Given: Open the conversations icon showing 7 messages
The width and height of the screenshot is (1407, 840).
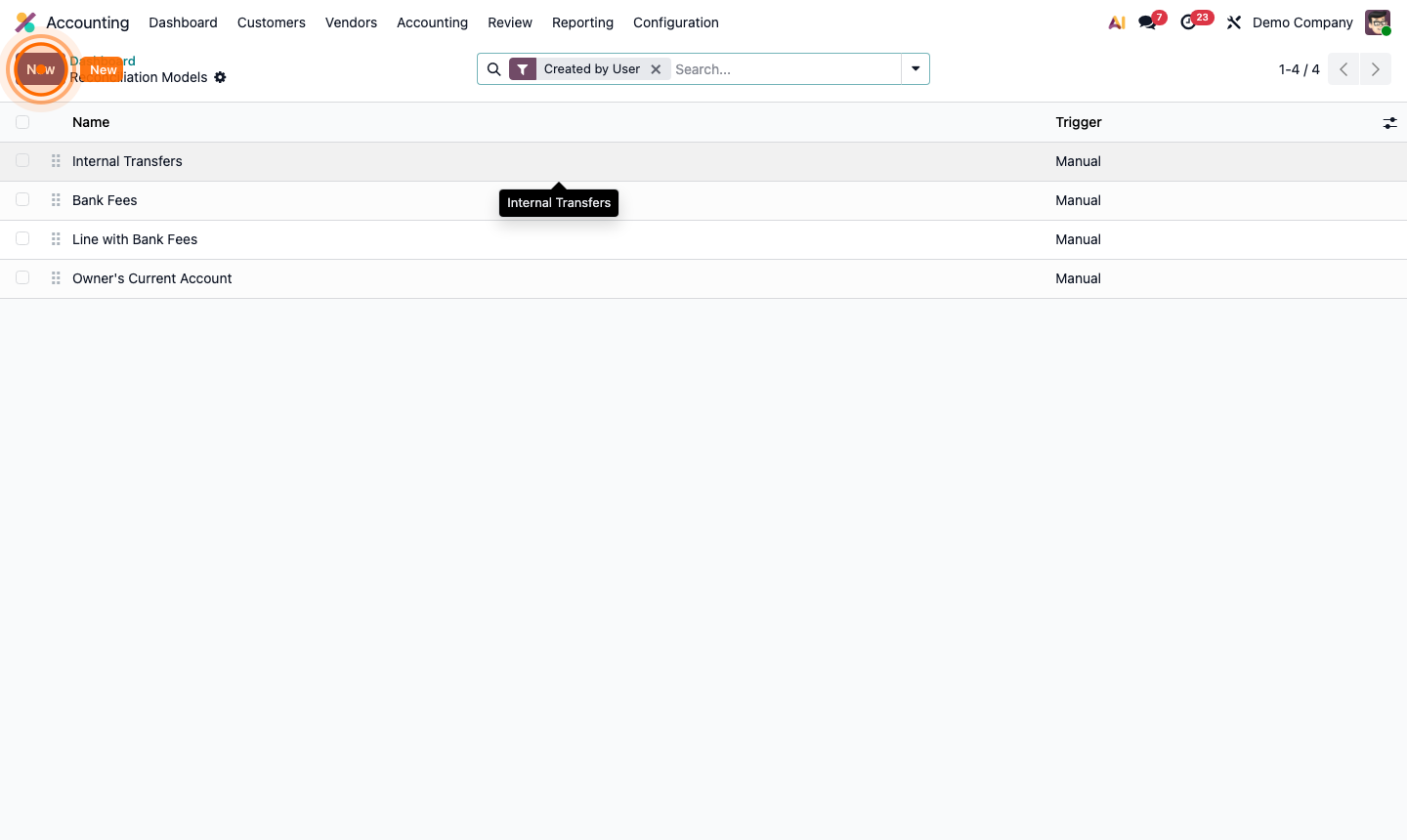Looking at the screenshot, I should point(1145,21).
